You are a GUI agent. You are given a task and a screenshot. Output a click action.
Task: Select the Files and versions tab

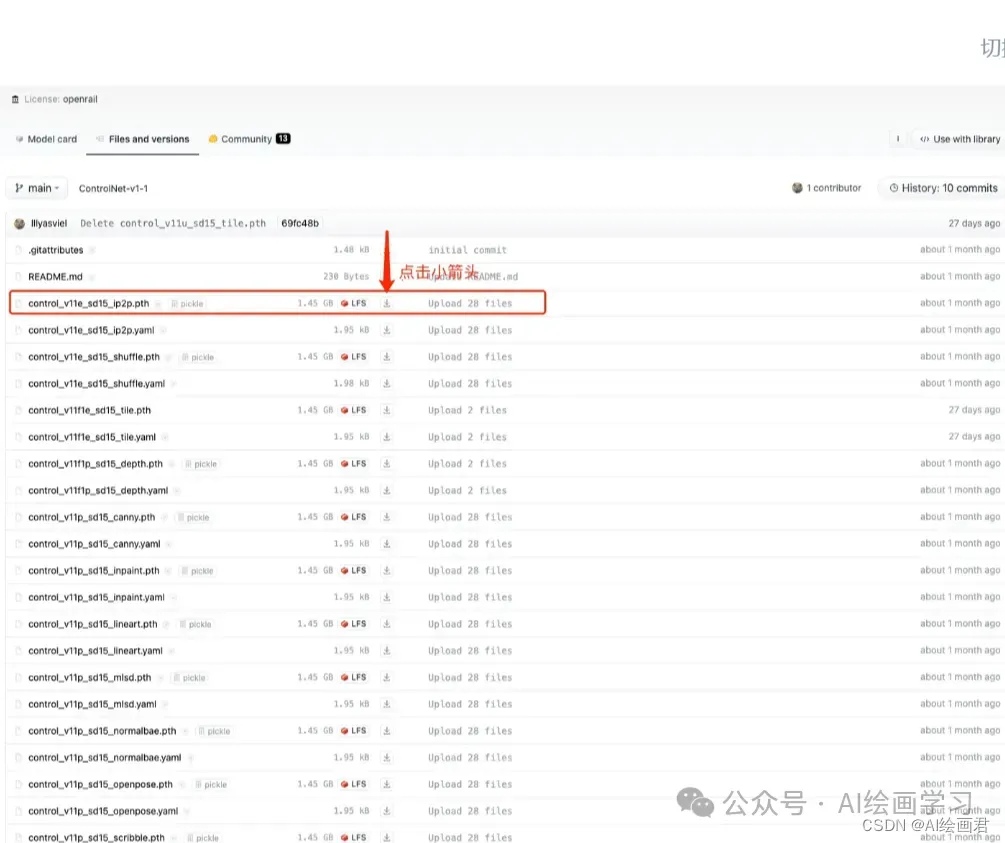143,139
